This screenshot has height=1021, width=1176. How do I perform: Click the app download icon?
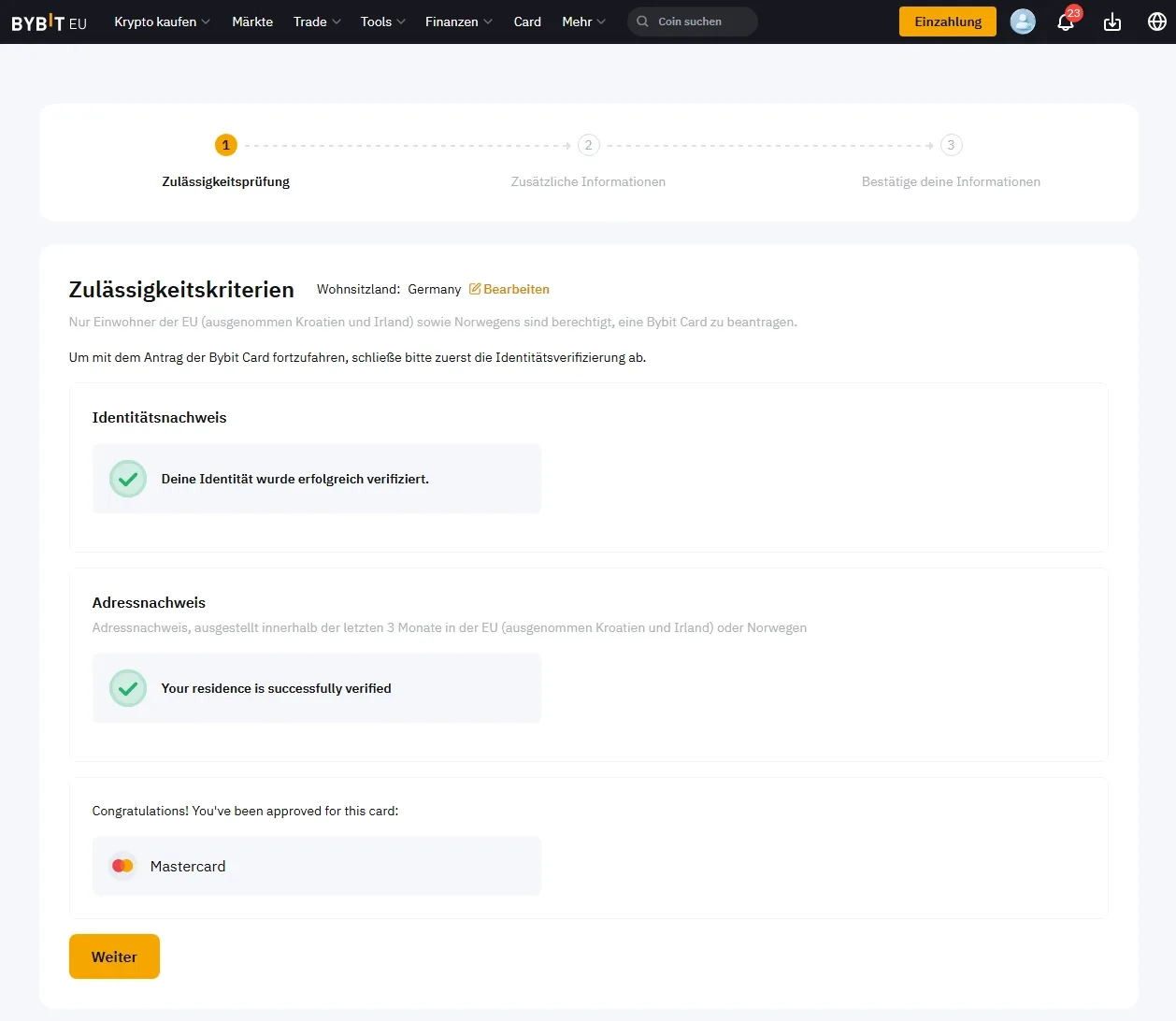[x=1112, y=22]
